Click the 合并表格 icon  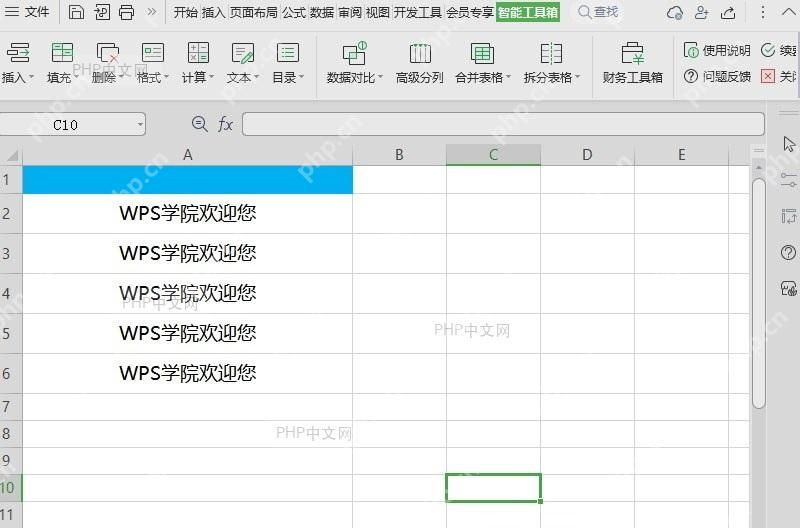point(482,53)
